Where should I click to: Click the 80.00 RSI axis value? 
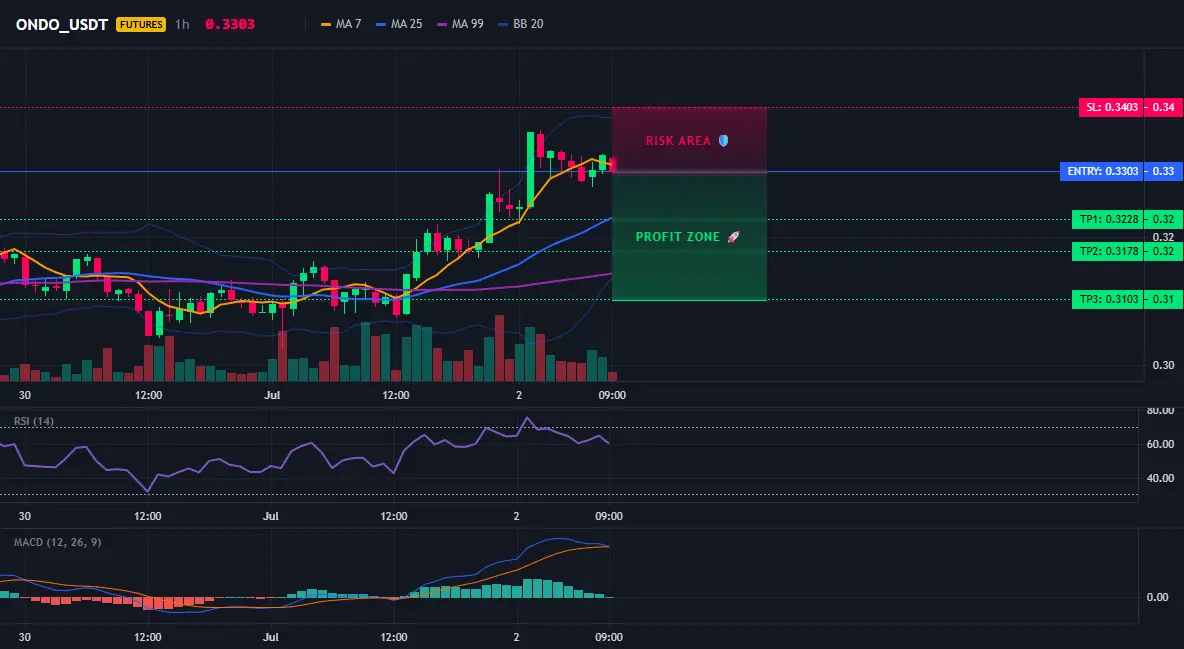coord(1160,411)
